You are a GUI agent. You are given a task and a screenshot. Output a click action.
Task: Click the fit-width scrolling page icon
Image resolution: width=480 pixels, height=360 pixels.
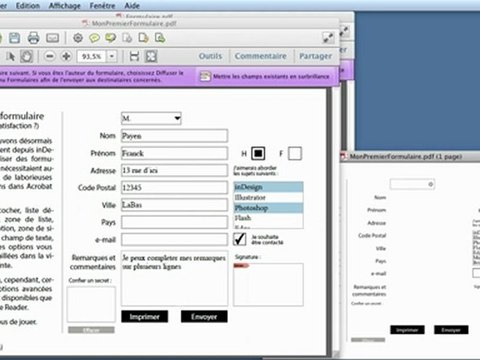[x=134, y=56]
